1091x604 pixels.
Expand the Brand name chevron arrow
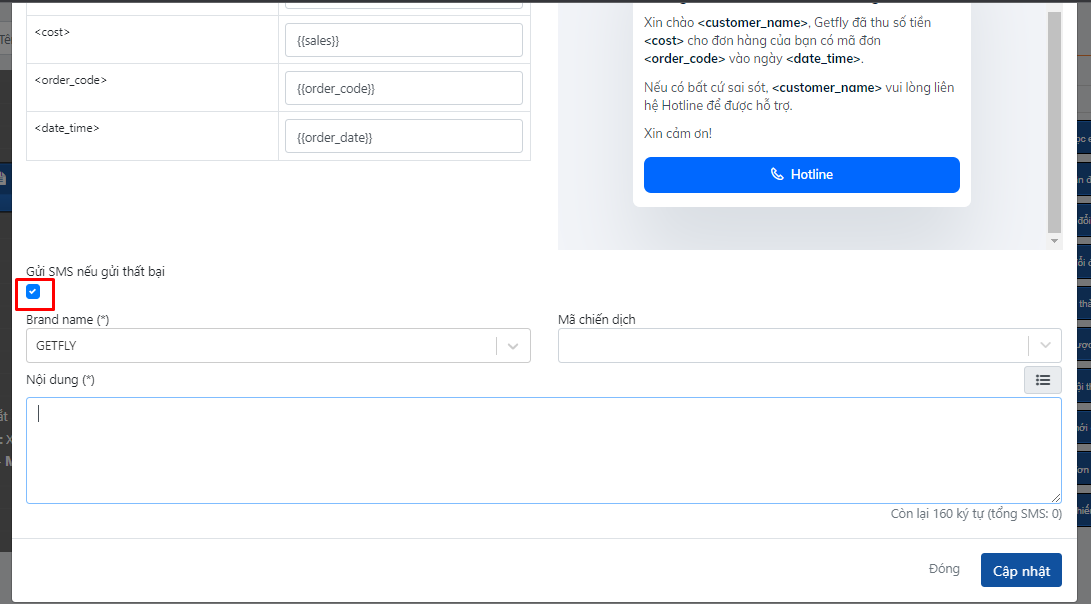coord(513,346)
